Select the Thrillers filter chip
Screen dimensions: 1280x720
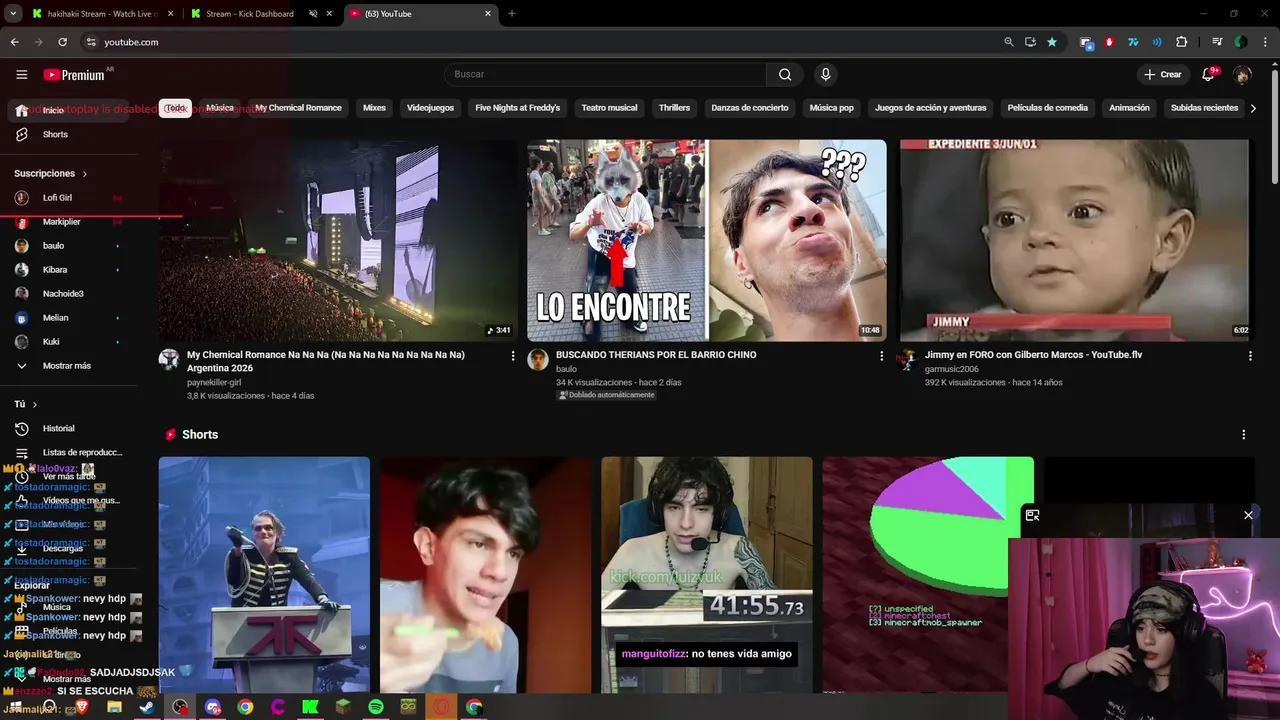[674, 108]
